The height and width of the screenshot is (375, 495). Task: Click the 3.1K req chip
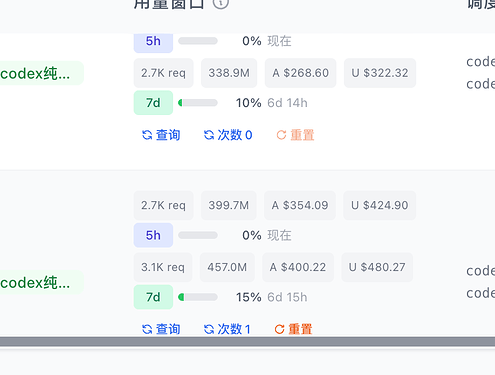point(163,267)
